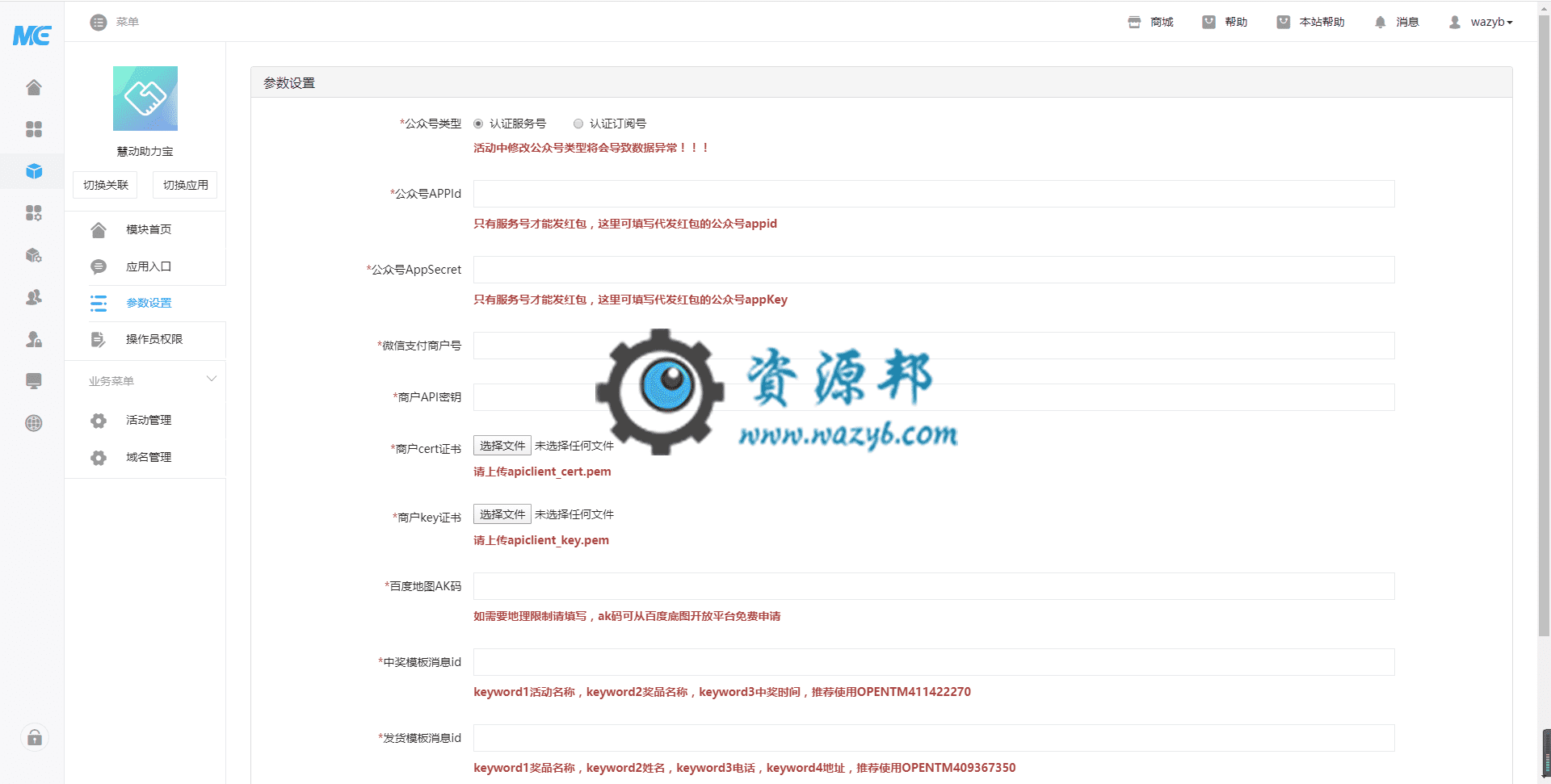Open the 帮助 link in top bar
The image size is (1551, 784).
click(1236, 23)
